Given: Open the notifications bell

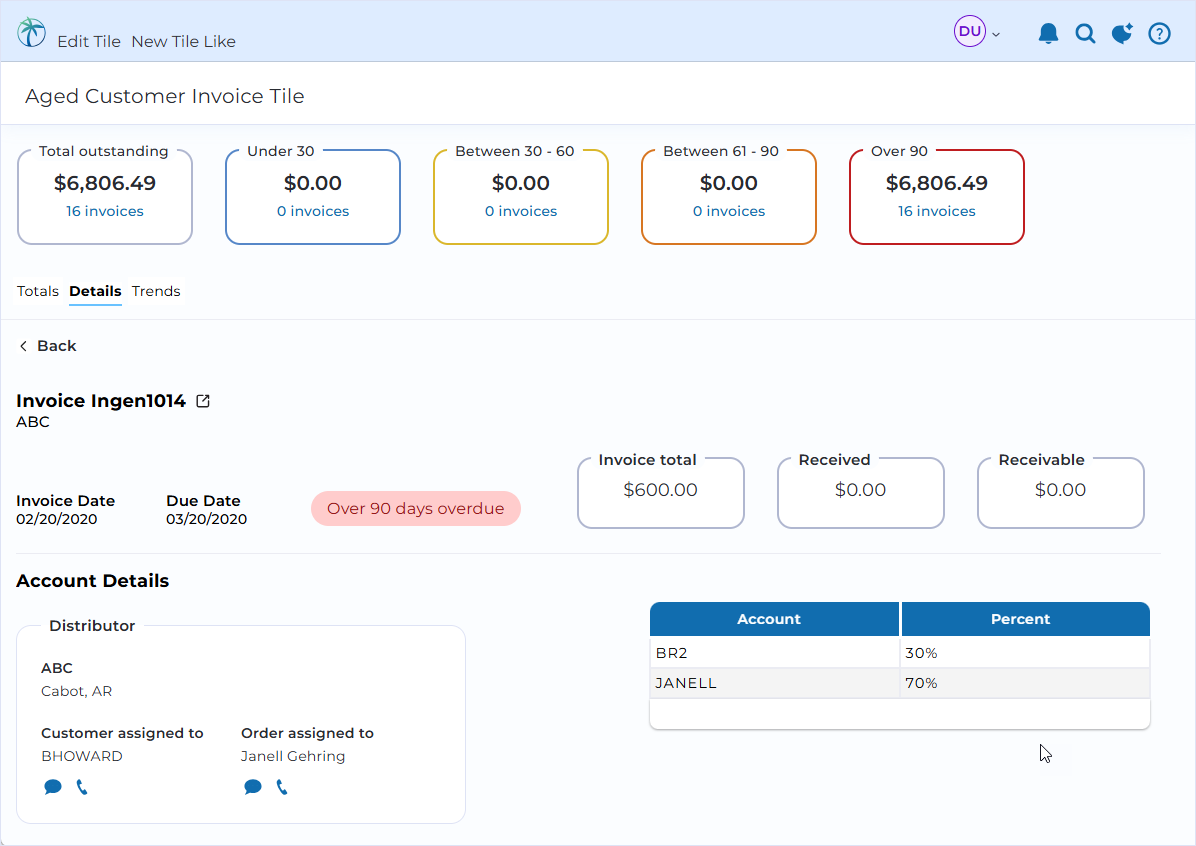Looking at the screenshot, I should [1048, 33].
